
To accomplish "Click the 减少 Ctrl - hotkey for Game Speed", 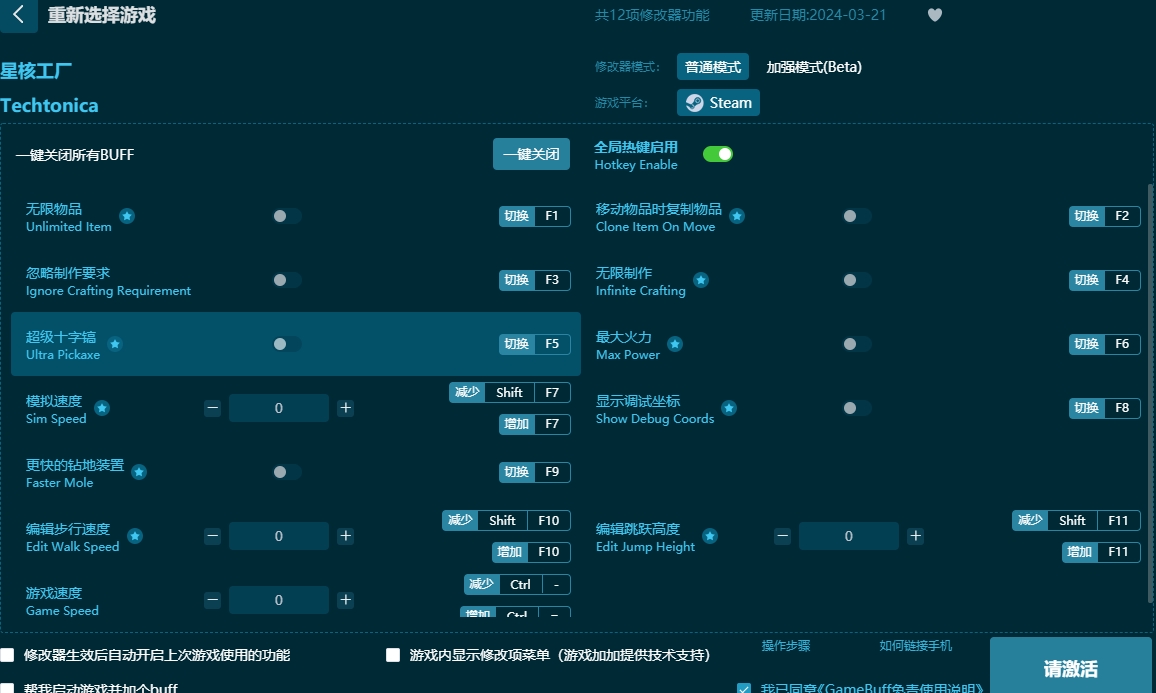I will pos(517,585).
